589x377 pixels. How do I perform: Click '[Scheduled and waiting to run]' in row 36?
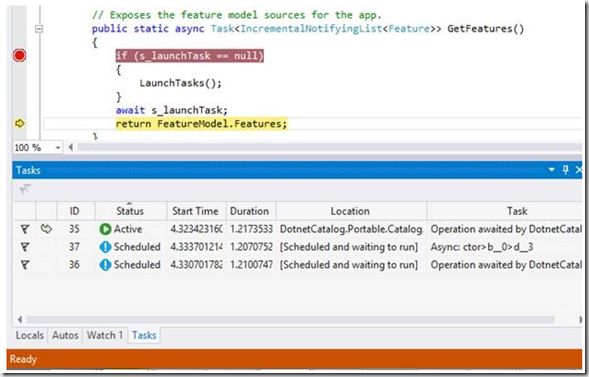pos(349,265)
